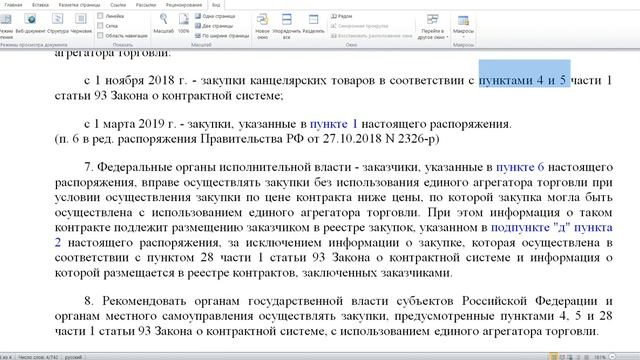Set zoom to 100%
Image resolution: width=640 pixels, height=360 pixels.
[184, 23]
